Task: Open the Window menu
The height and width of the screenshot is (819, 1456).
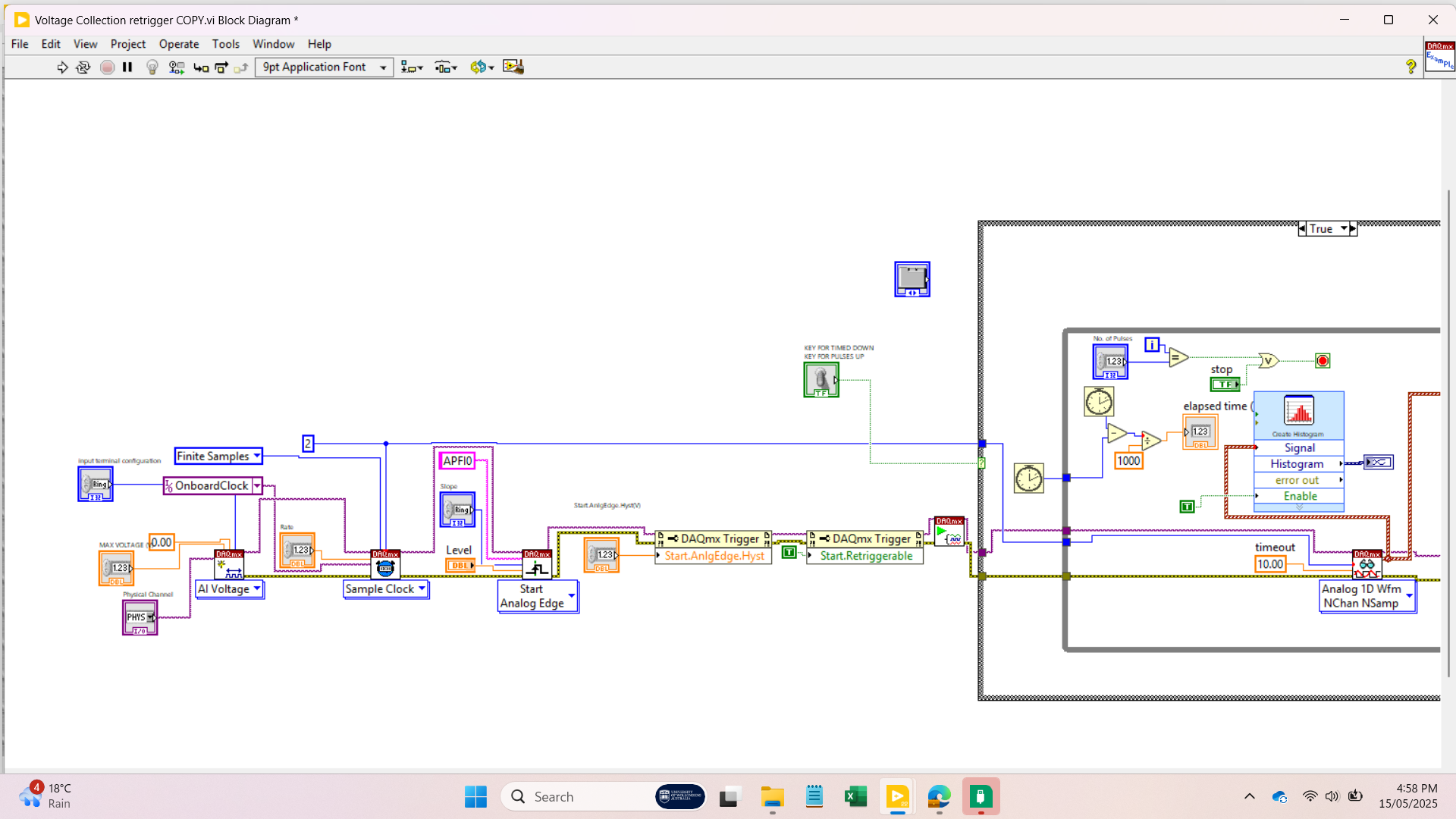Action: tap(273, 44)
